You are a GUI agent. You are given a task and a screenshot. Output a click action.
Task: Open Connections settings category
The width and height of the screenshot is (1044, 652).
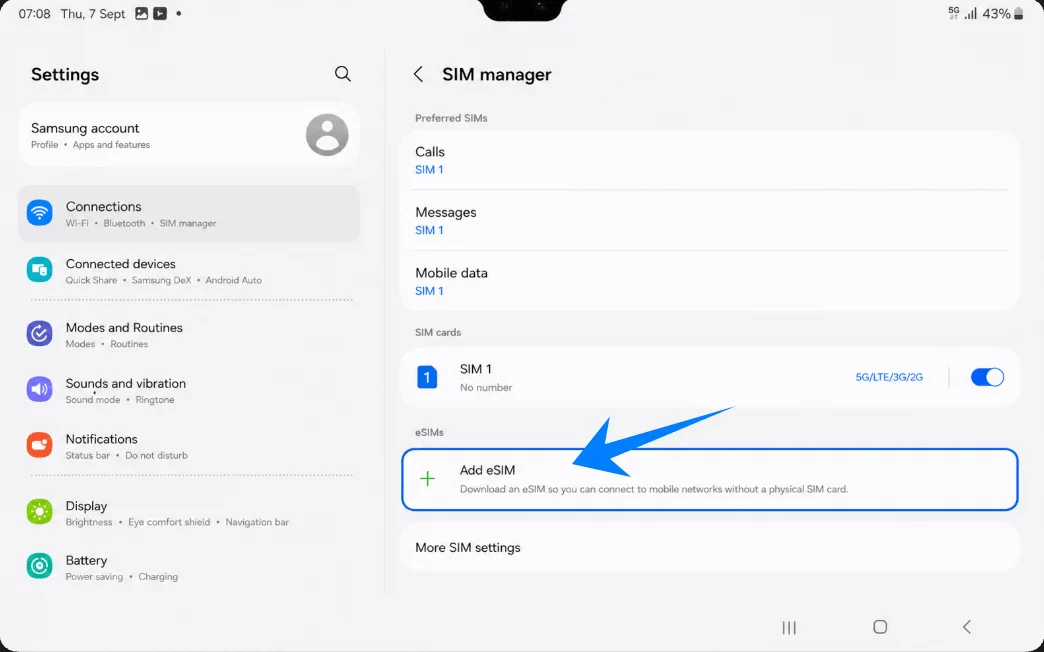click(189, 214)
